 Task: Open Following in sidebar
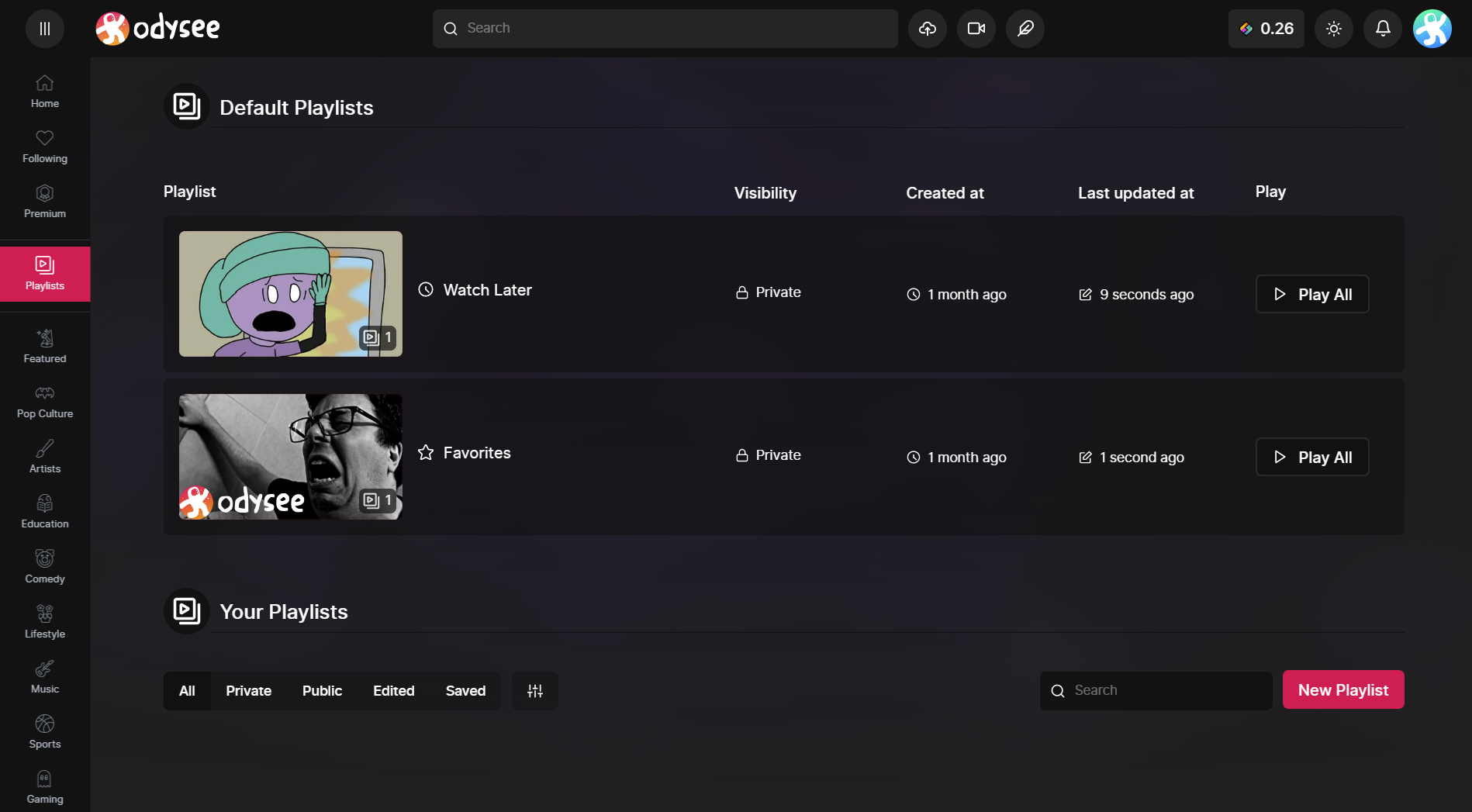point(45,147)
